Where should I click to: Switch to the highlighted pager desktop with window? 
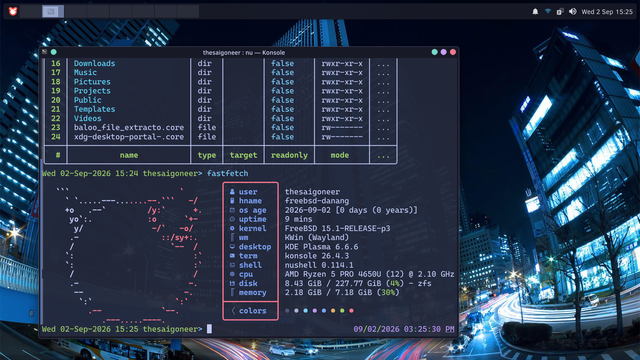(x=53, y=11)
